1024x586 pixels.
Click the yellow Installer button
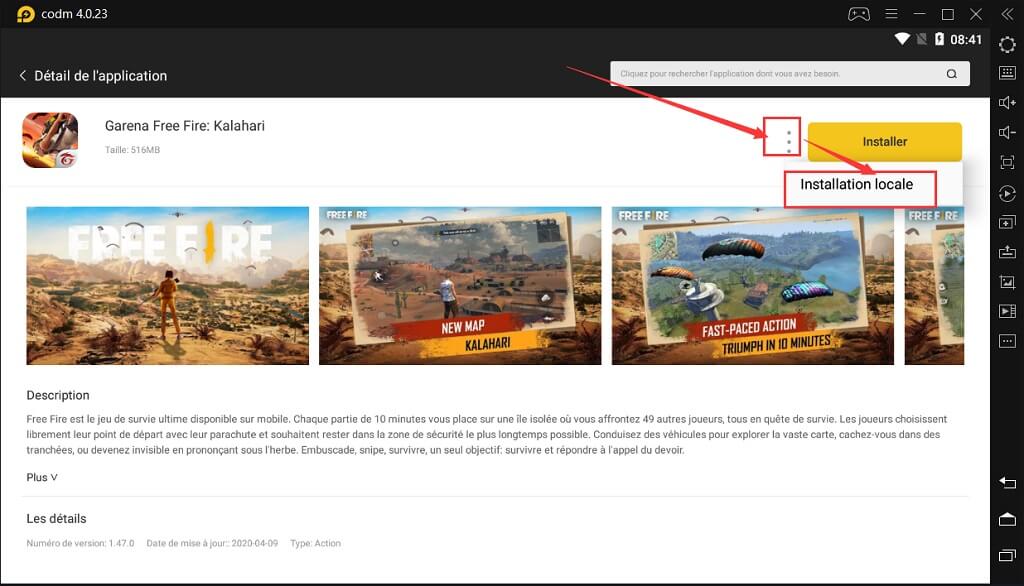click(884, 142)
